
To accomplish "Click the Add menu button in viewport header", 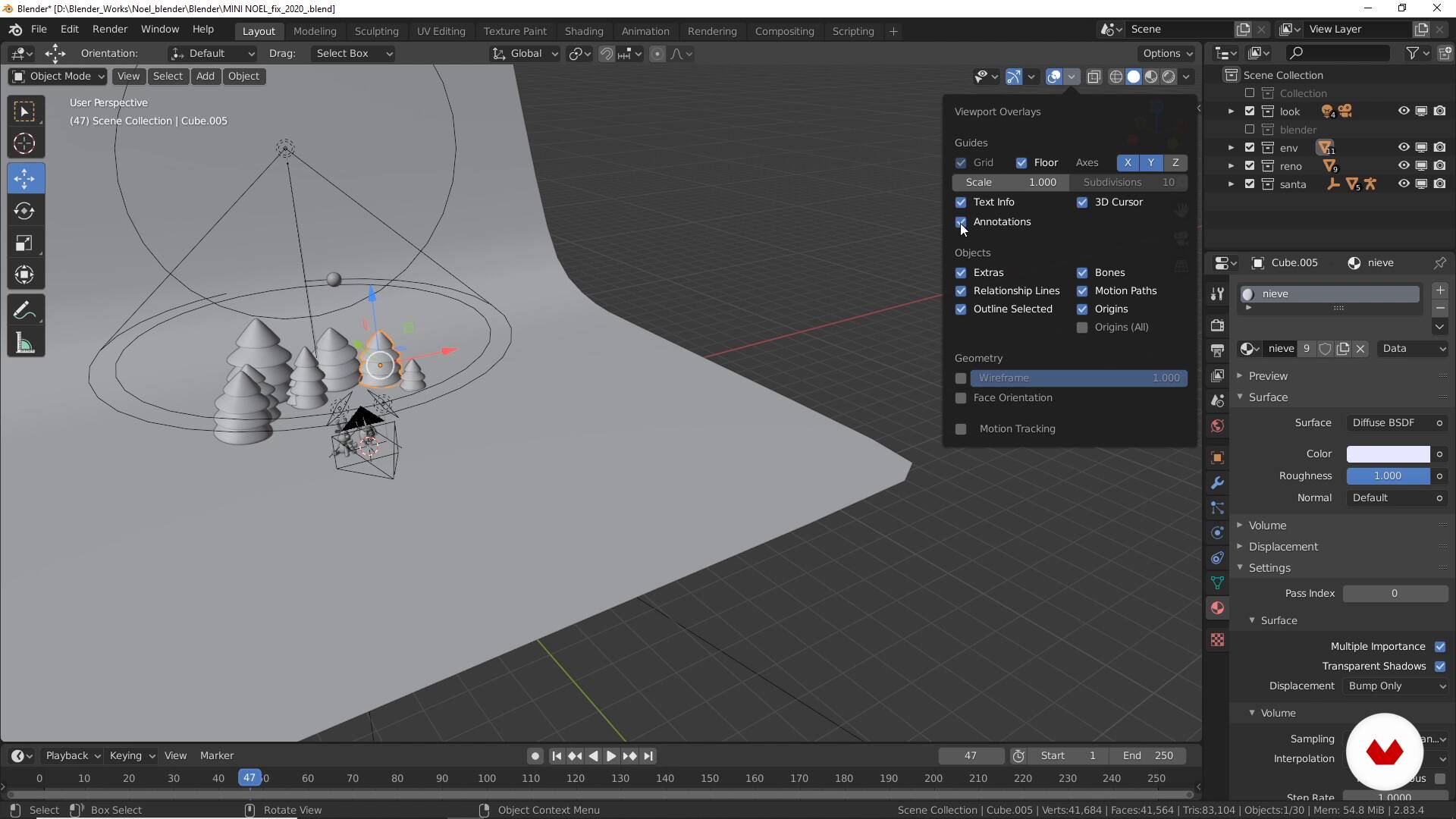I will coord(205,76).
